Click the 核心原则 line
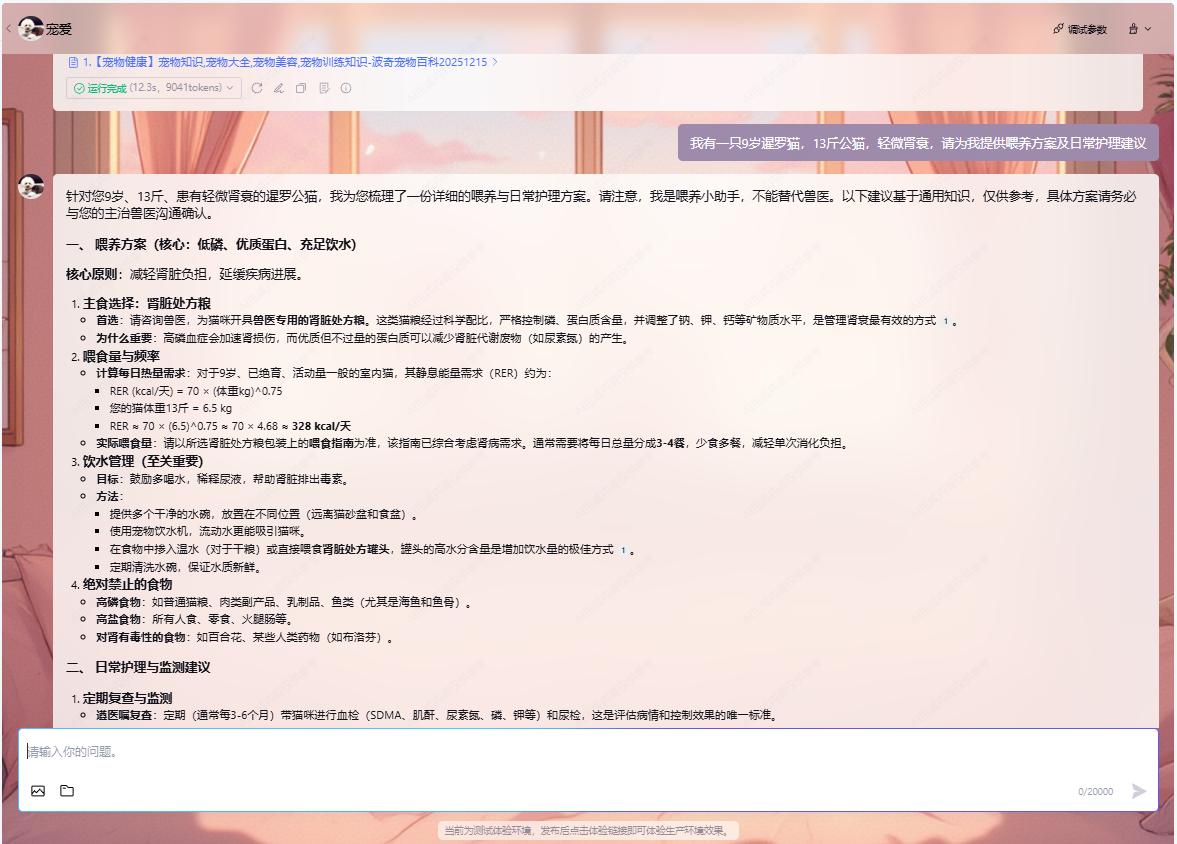The height and width of the screenshot is (844, 1177). (184, 274)
